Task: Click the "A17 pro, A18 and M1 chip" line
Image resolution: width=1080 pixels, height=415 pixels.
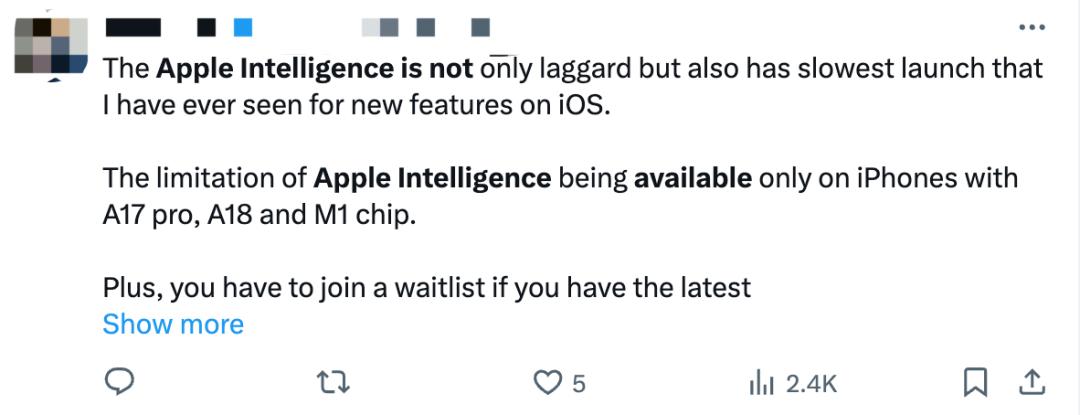Action: [257, 215]
